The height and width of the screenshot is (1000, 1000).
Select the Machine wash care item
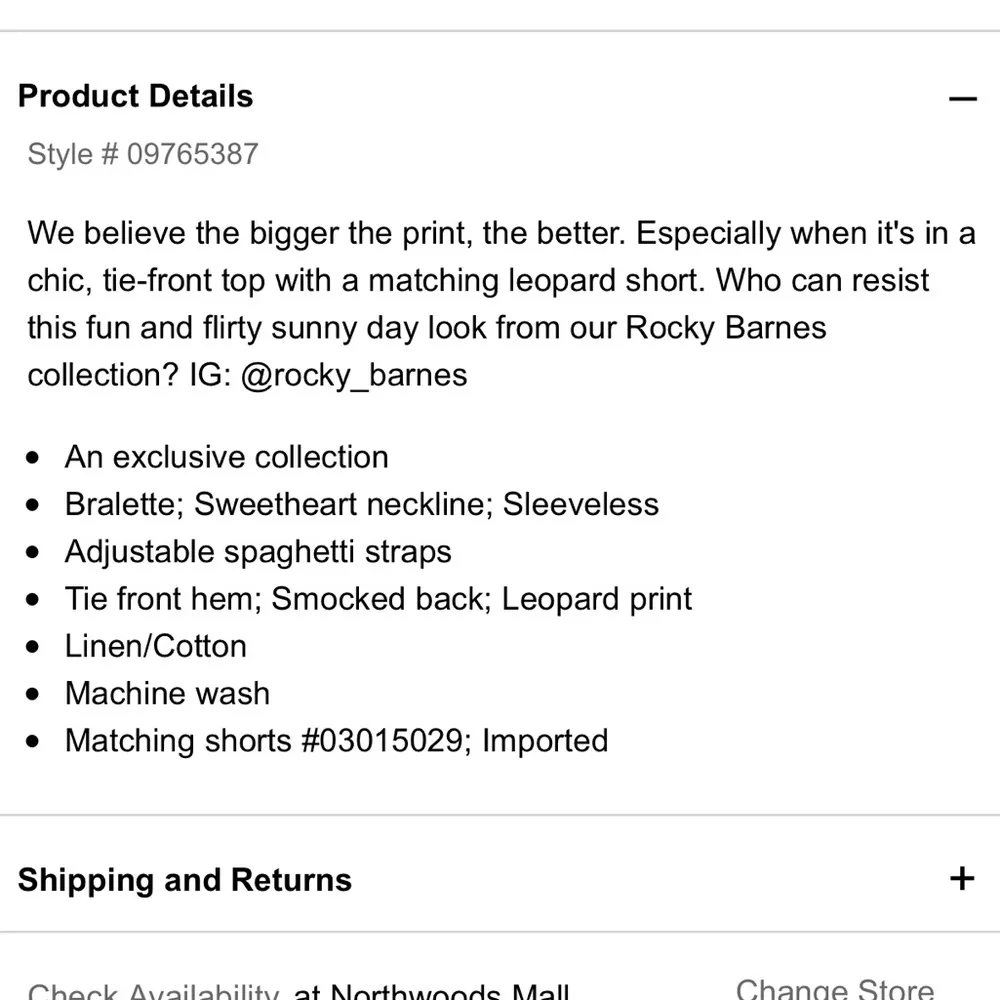(167, 693)
